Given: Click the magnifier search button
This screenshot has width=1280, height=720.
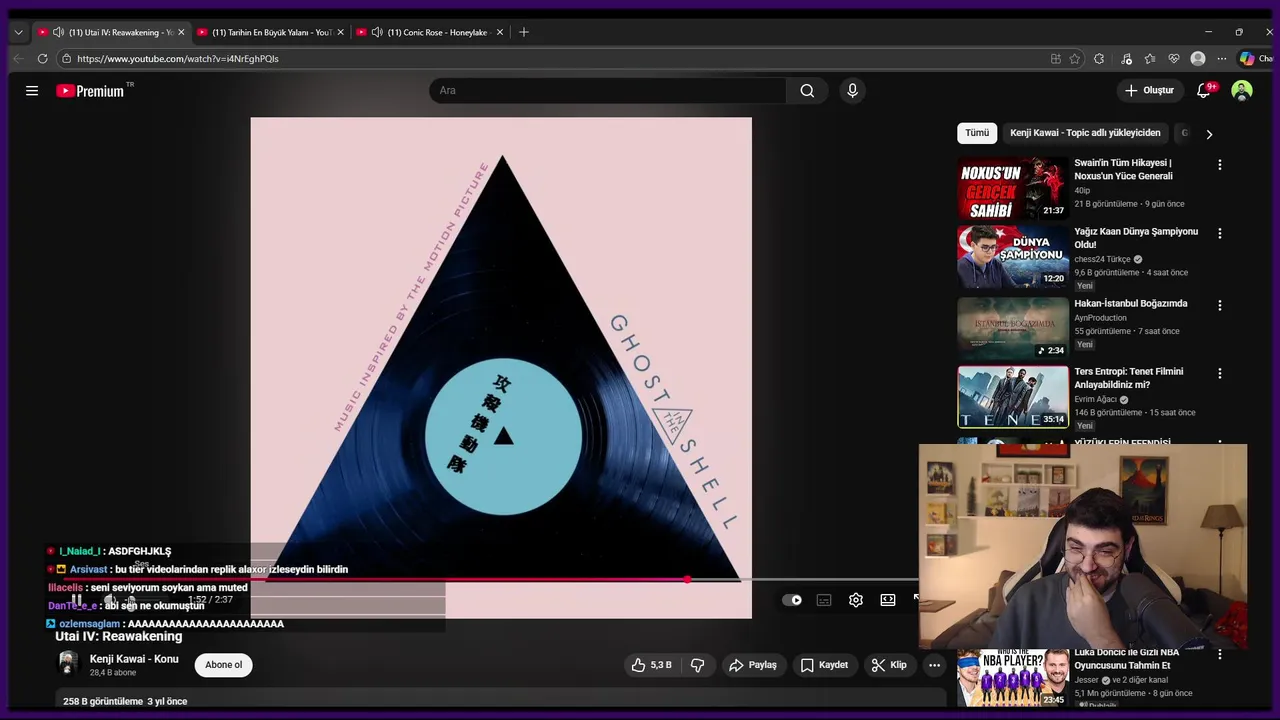Looking at the screenshot, I should [807, 91].
